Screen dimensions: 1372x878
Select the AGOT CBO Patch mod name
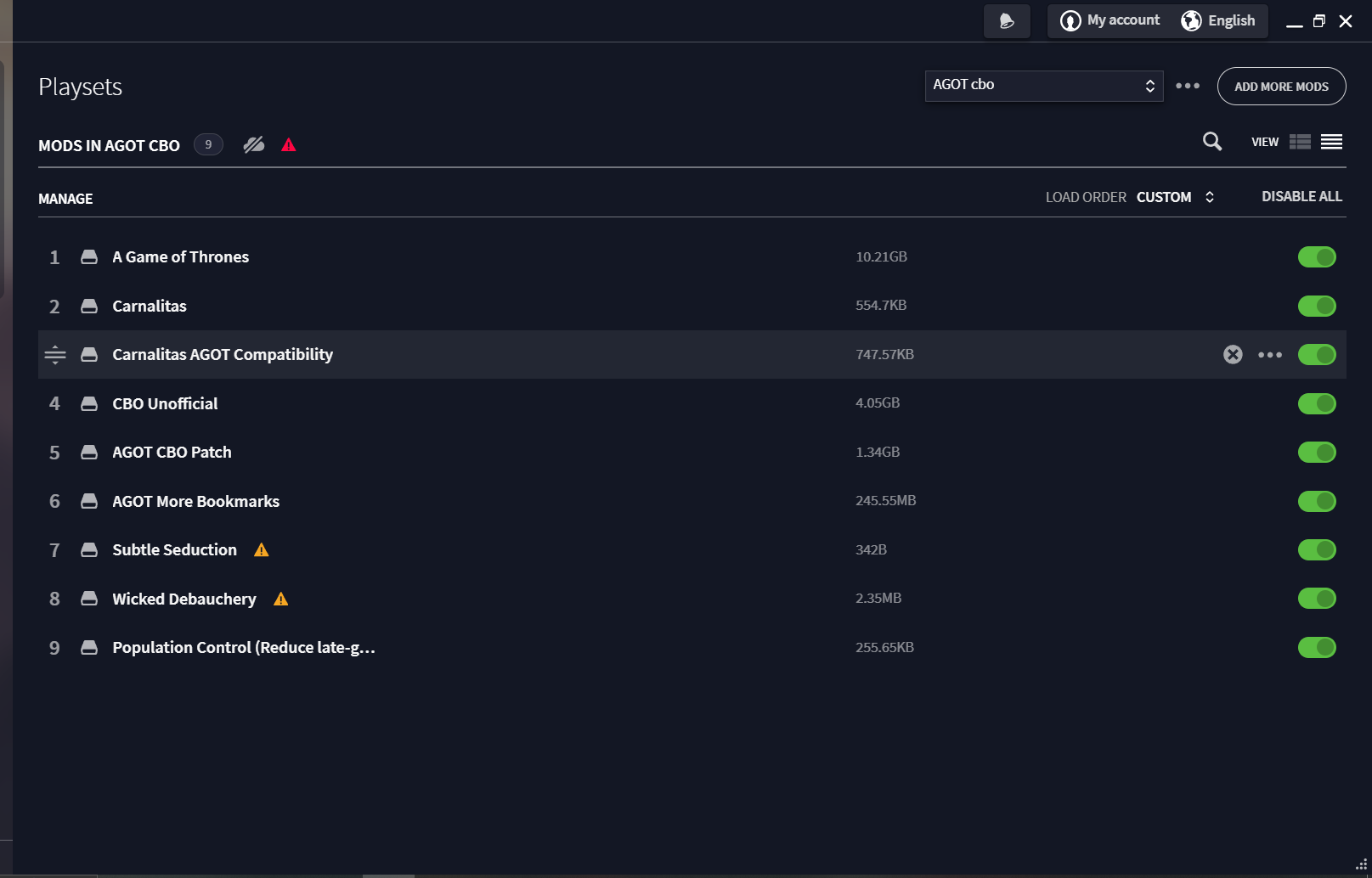172,453
